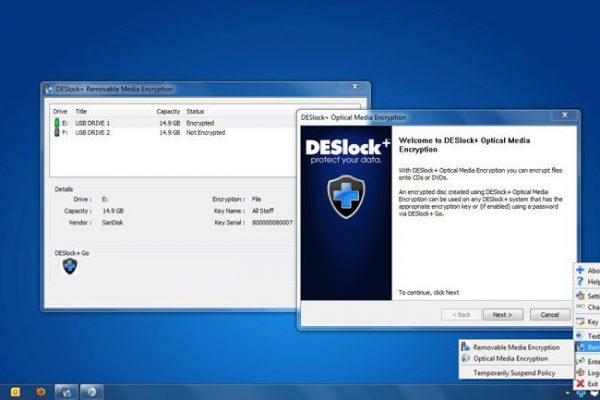The image size is (600, 400).
Task: Select Temporarily Suspend Policy menu entry
Action: [x=515, y=373]
